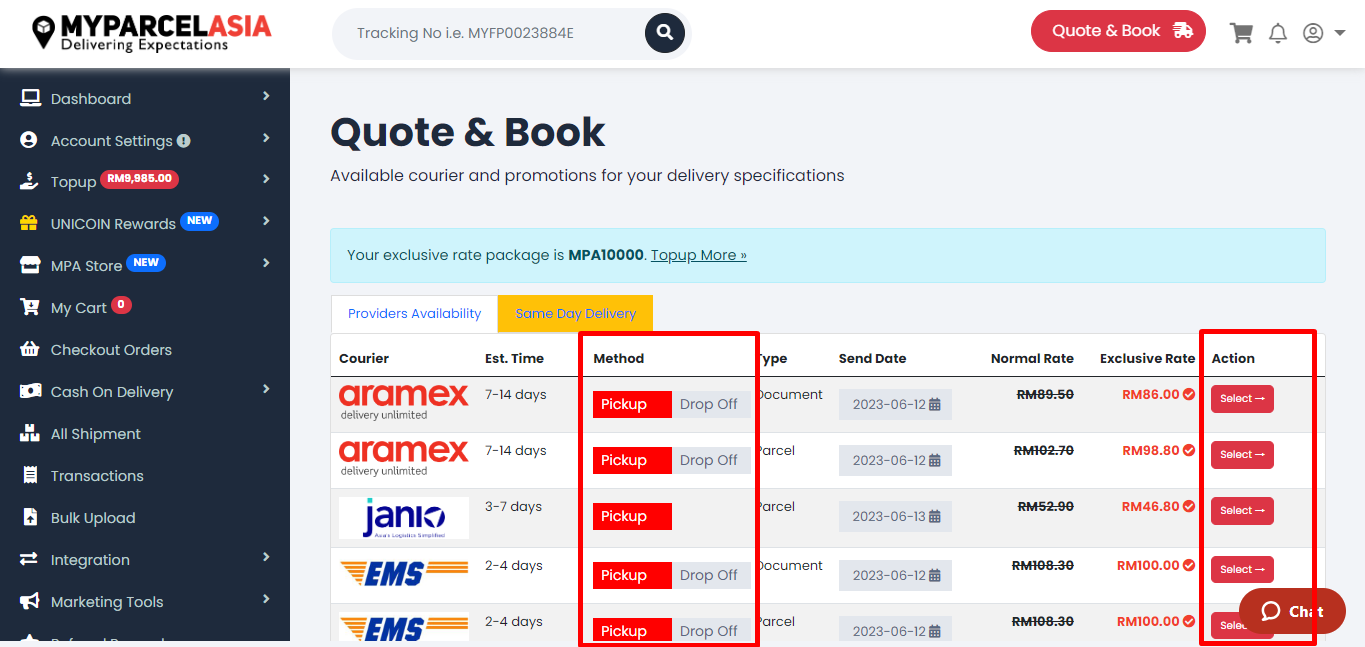Click the Topup More link
Screen dimensions: 1365x647
click(698, 255)
